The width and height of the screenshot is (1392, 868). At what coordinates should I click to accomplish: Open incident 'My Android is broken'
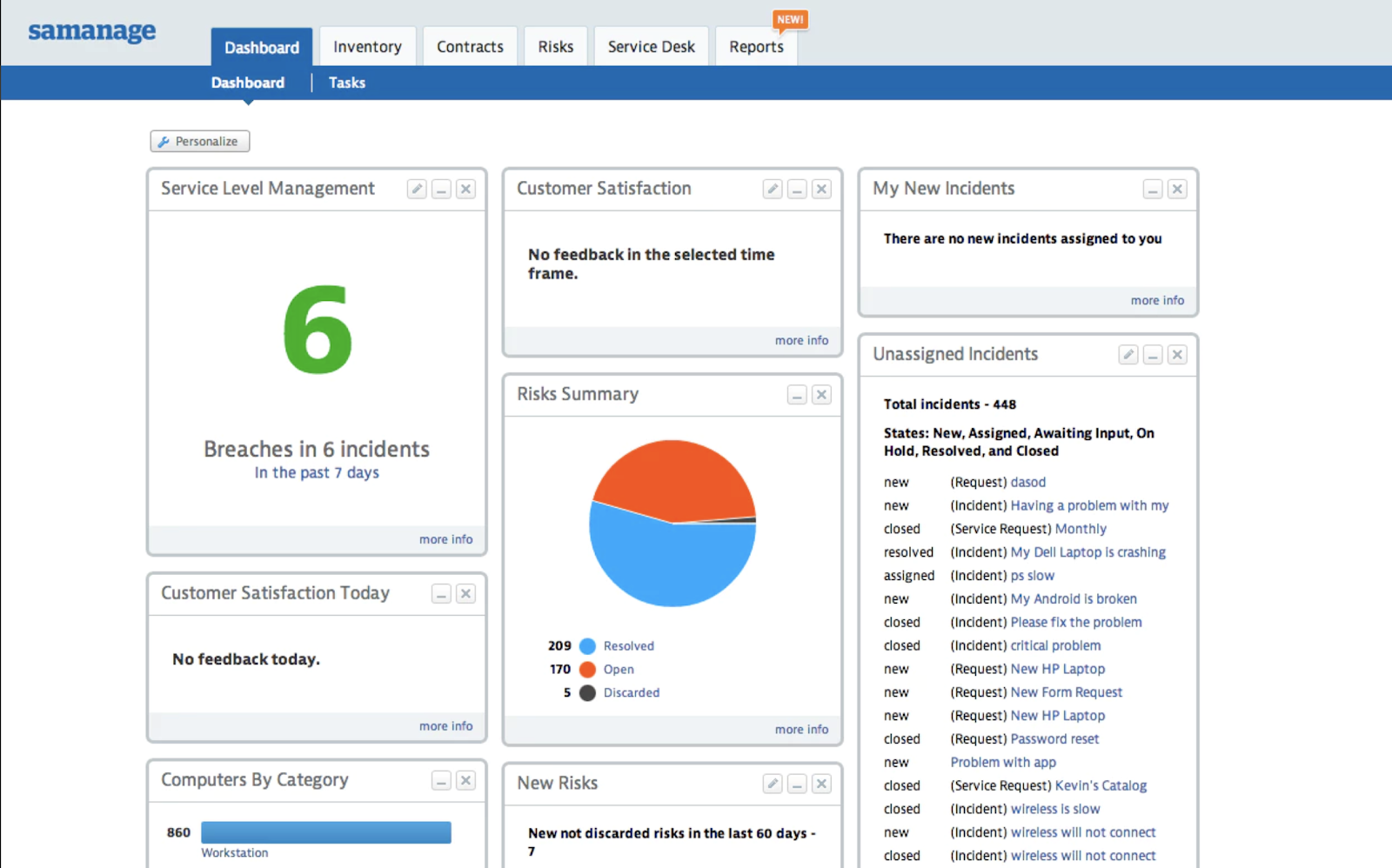(x=1074, y=599)
